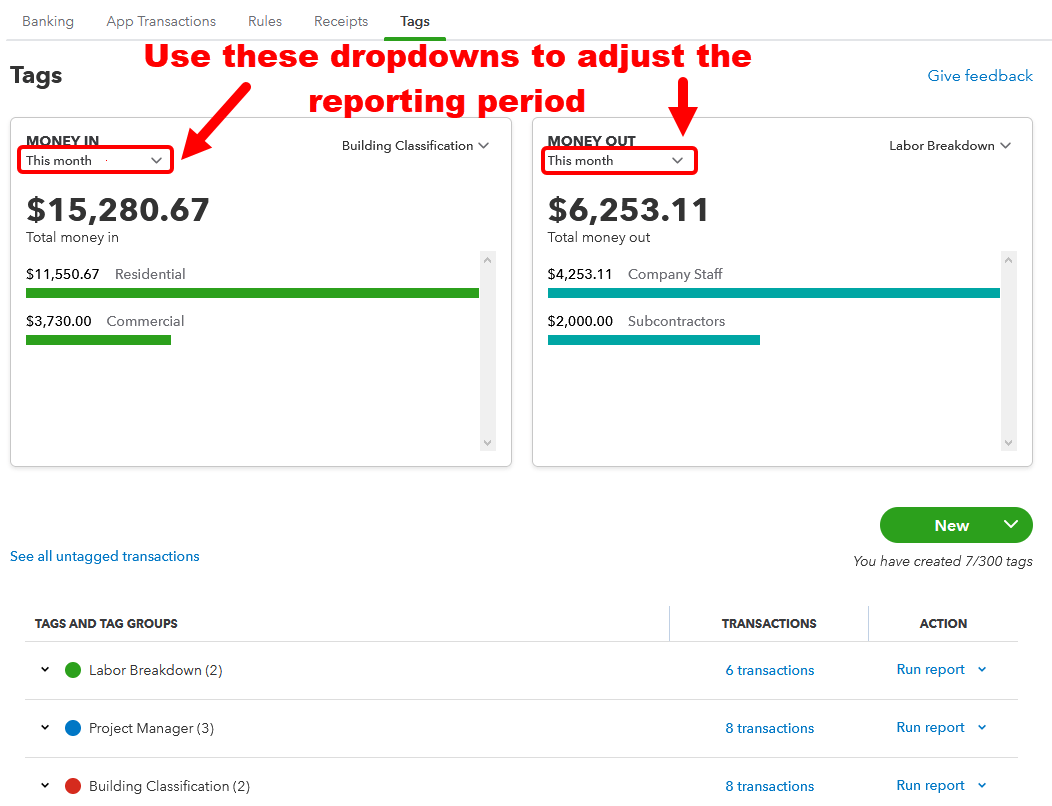Screen dimensions: 1052x806
Task: Click green color dot of Labor Breakdown
Action: 72,670
